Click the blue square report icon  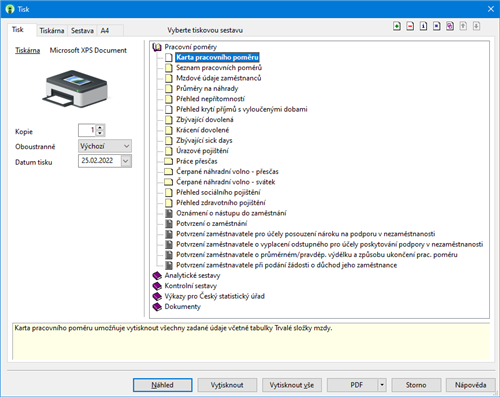437,26
